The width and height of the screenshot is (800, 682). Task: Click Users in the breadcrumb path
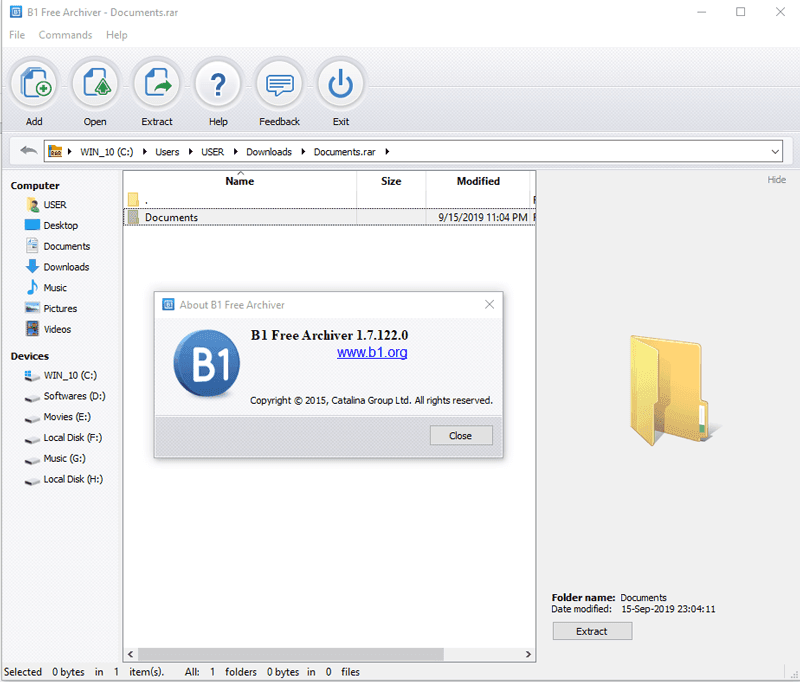coord(167,151)
